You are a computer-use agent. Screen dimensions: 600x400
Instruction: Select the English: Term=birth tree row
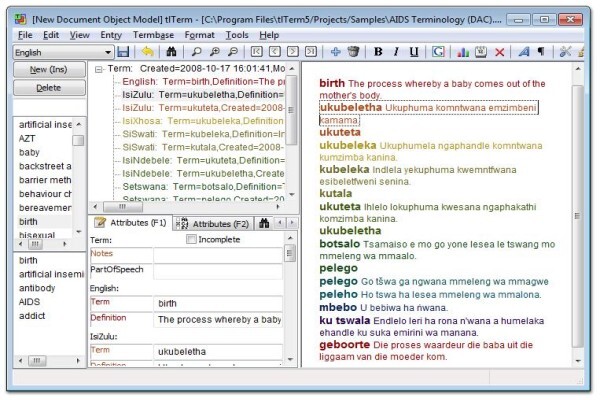(x=204, y=82)
